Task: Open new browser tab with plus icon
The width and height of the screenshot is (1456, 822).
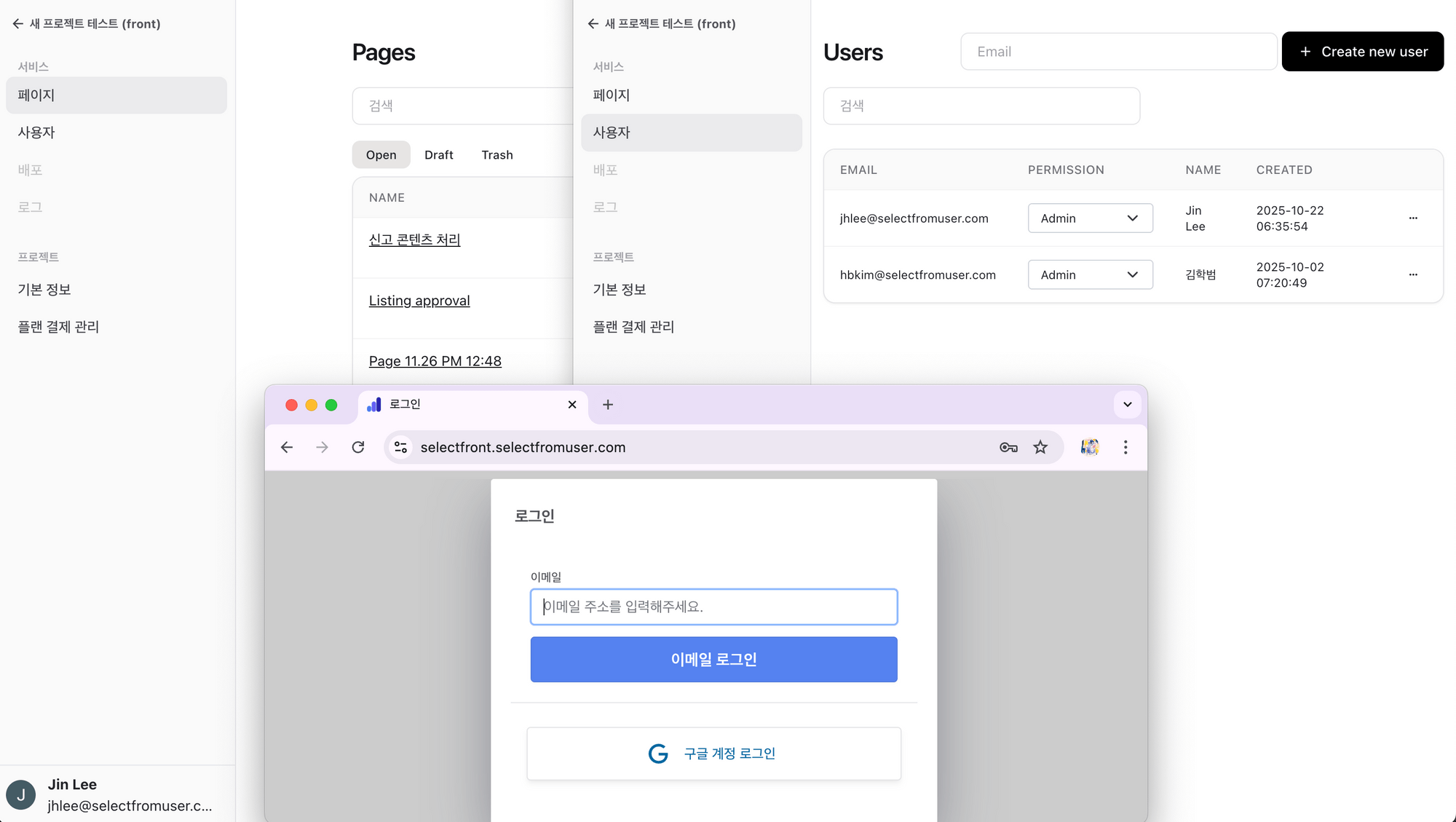Action: 608,405
